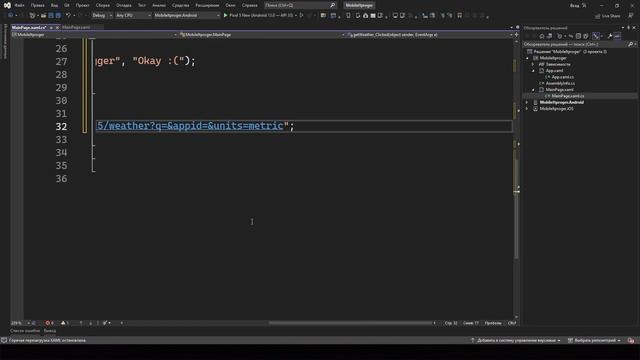The height and width of the screenshot is (360, 640).
Task: Collapse the App.xaml node
Action: click(x=533, y=71)
